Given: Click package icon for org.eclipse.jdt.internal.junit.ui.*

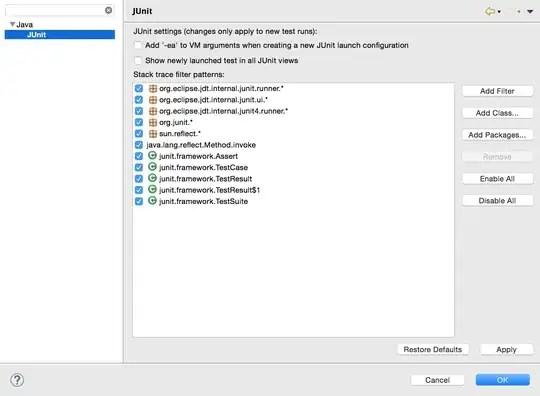Looking at the screenshot, I should coord(153,100).
